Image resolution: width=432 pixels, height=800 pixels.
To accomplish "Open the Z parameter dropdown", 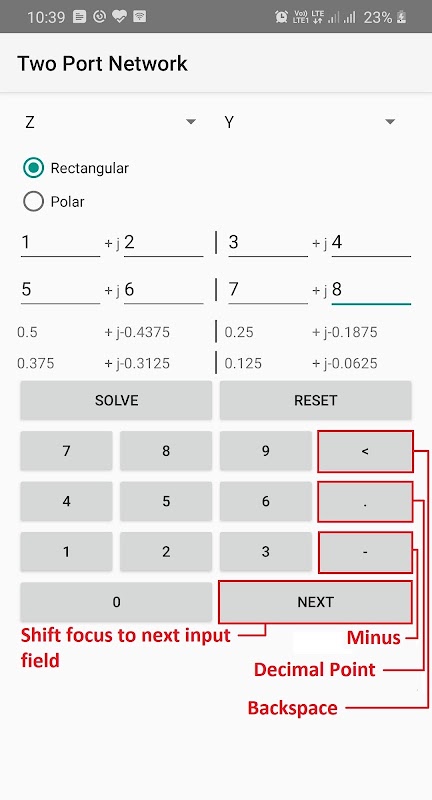I will click(x=110, y=122).
